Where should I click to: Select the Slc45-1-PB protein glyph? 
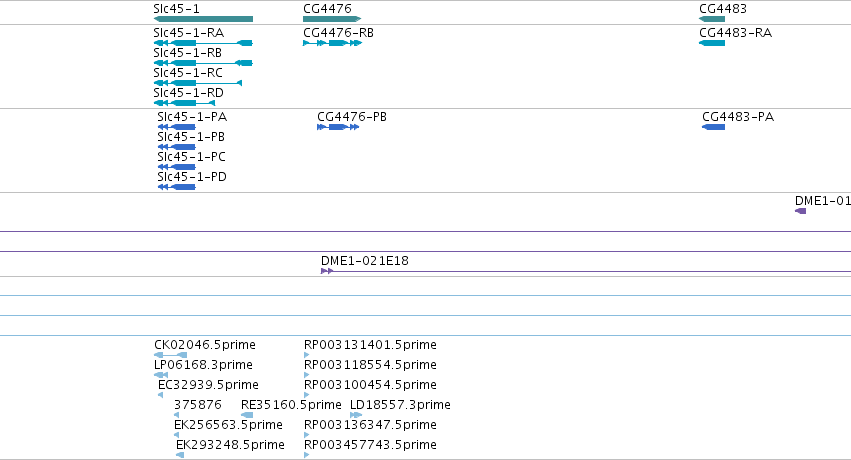(x=176, y=147)
